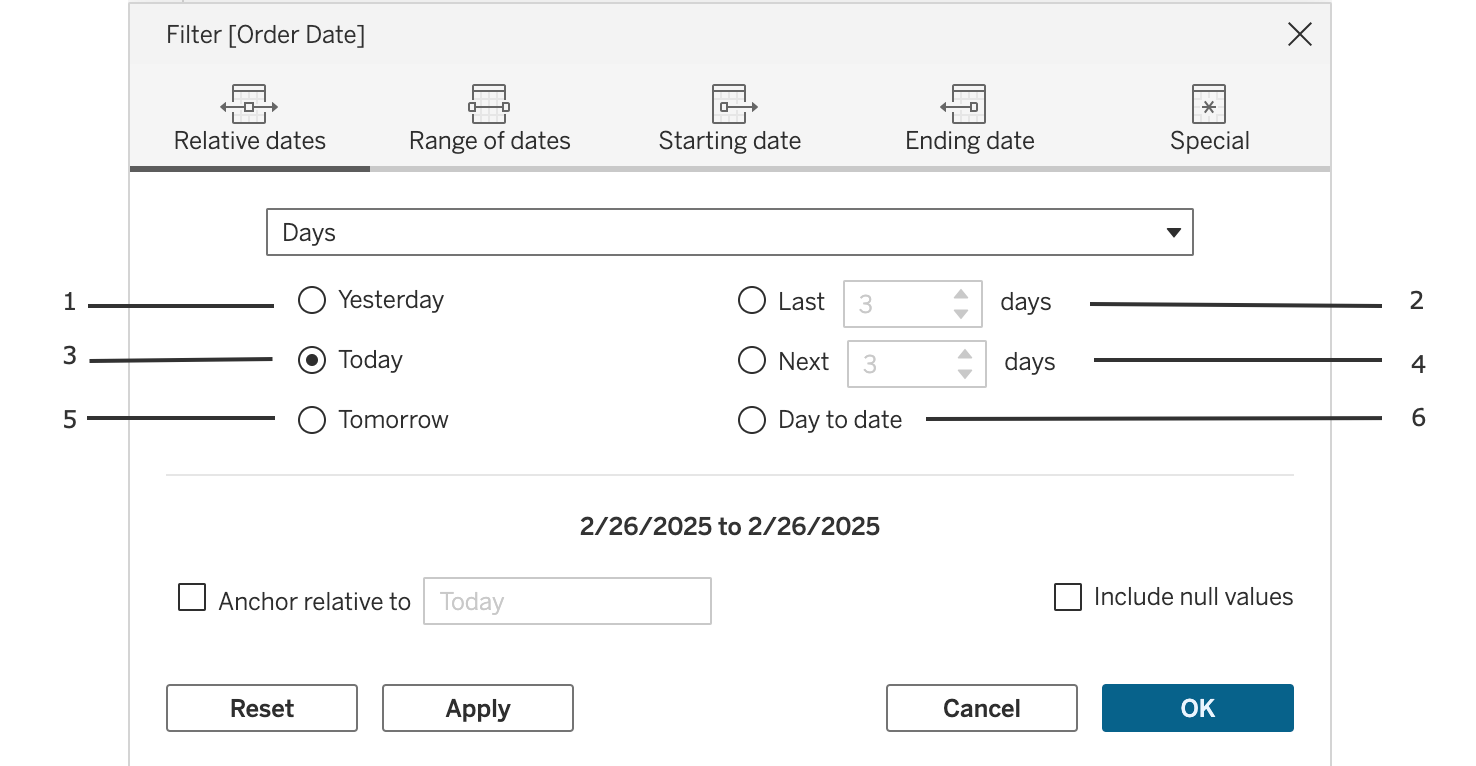Open the Special tab label
1476x766 pixels.
point(1210,141)
